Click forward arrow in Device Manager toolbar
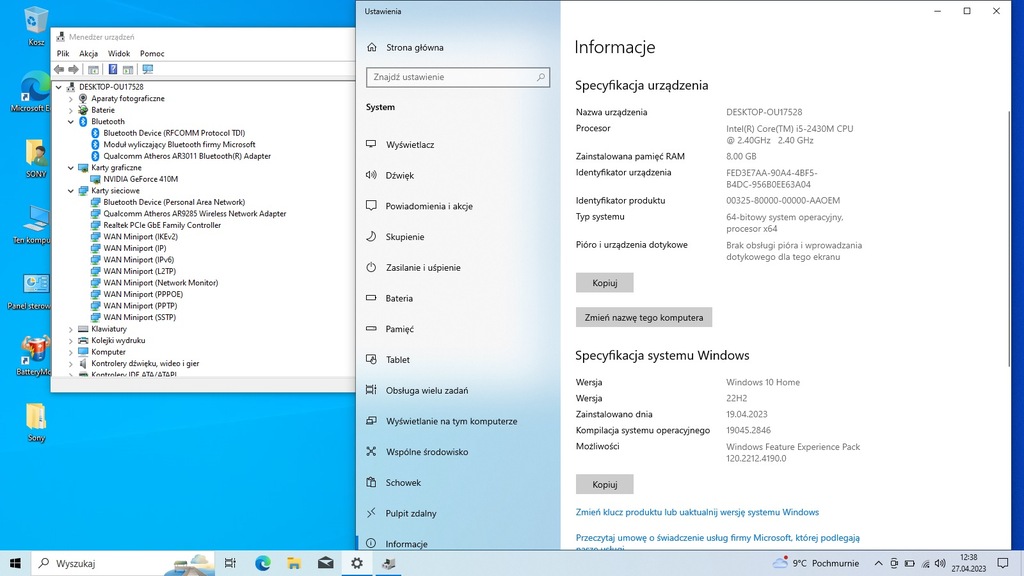The height and width of the screenshot is (576, 1024). coord(73,69)
